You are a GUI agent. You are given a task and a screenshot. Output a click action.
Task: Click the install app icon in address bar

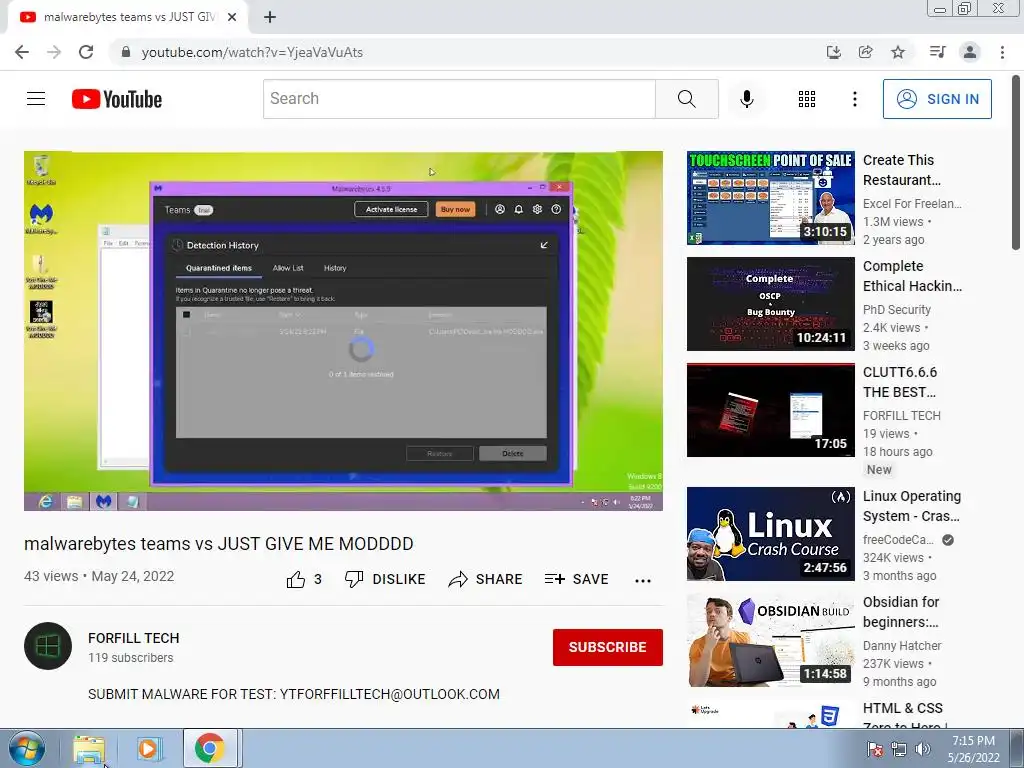[x=833, y=52]
